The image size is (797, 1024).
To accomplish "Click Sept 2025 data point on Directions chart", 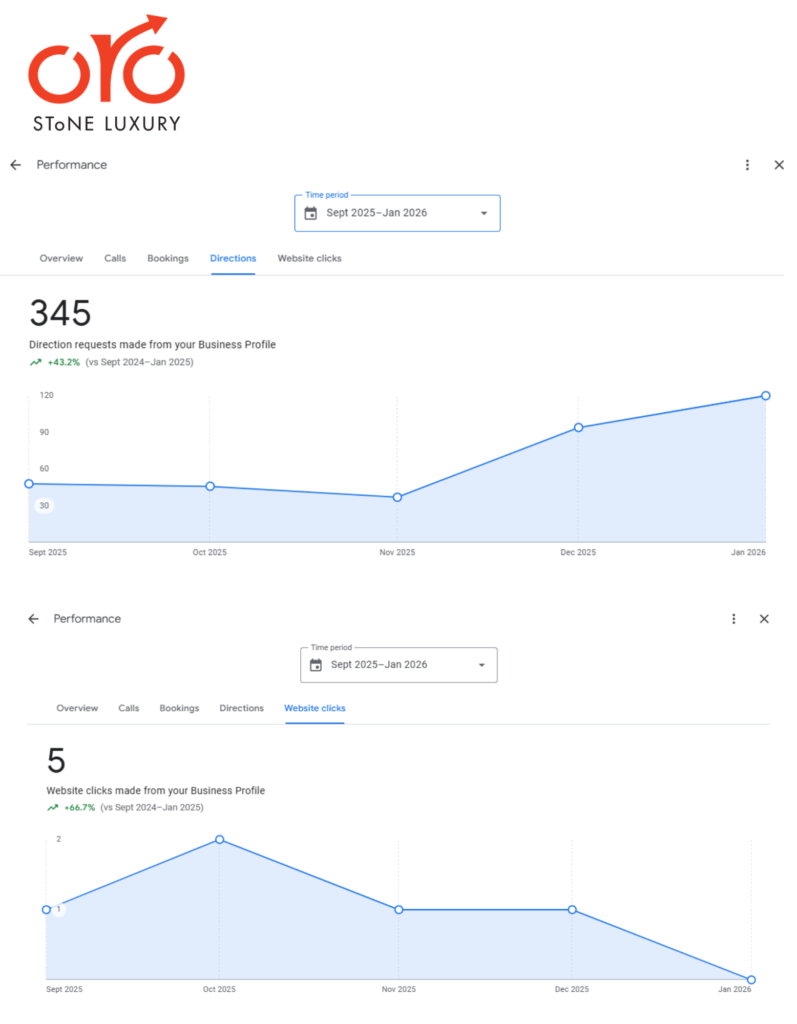I will (x=29, y=484).
